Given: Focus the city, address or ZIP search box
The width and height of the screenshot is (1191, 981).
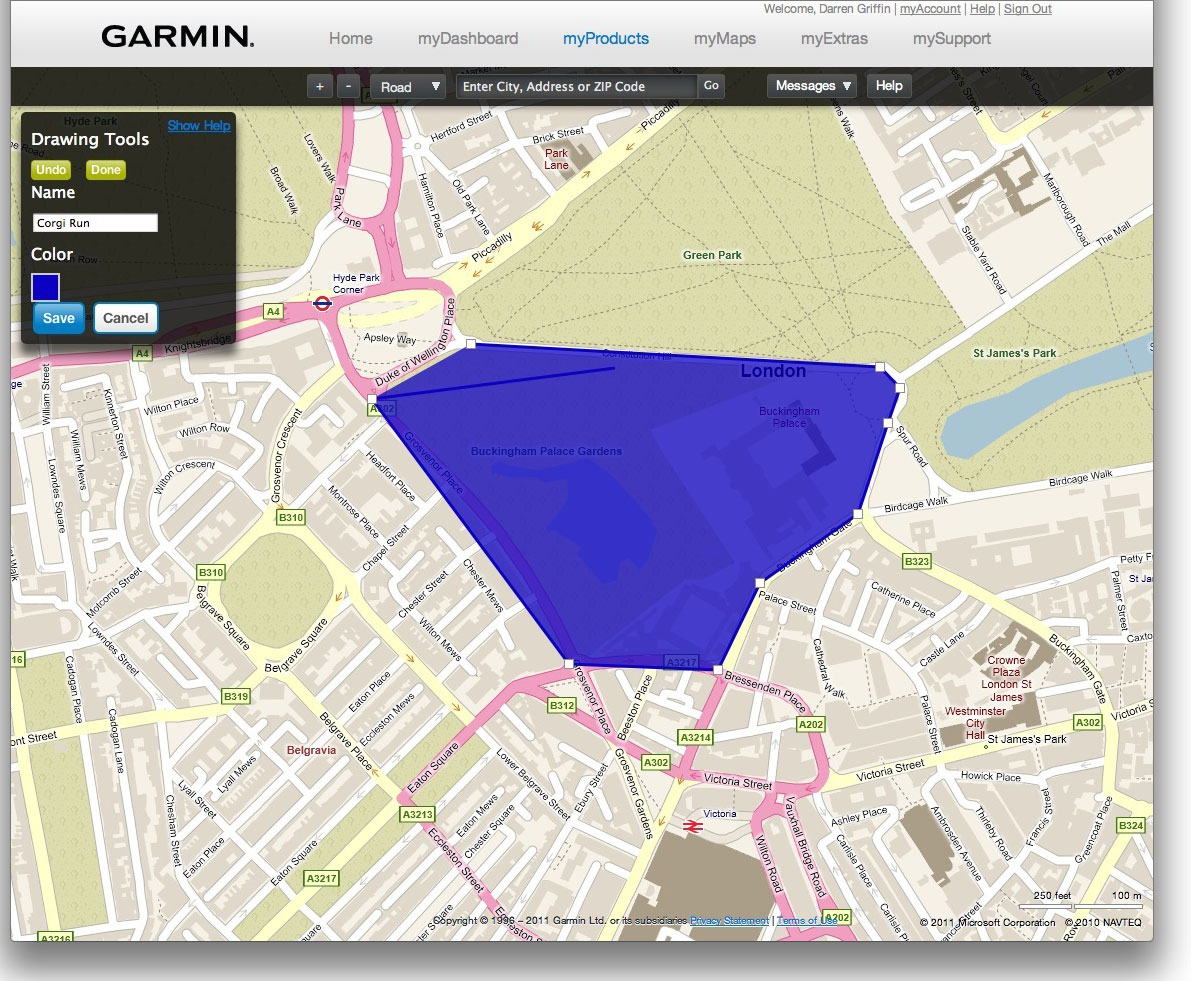Looking at the screenshot, I should coord(576,87).
